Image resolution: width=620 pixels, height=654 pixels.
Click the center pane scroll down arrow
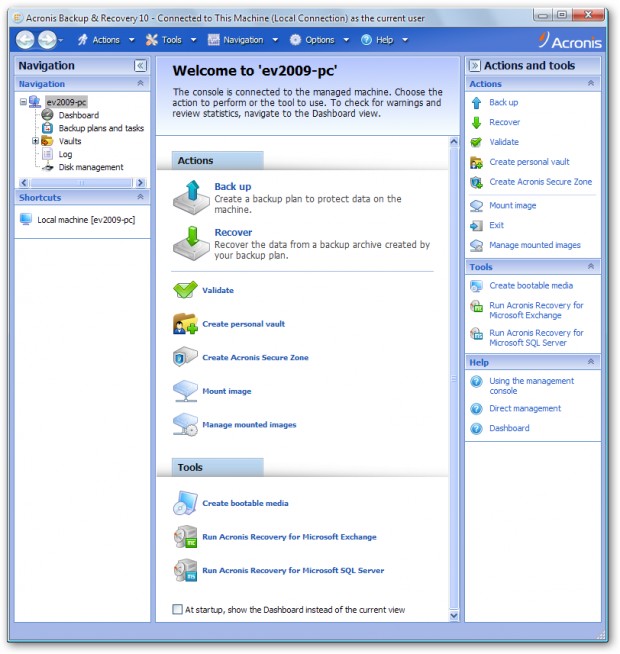pyautogui.click(x=454, y=616)
